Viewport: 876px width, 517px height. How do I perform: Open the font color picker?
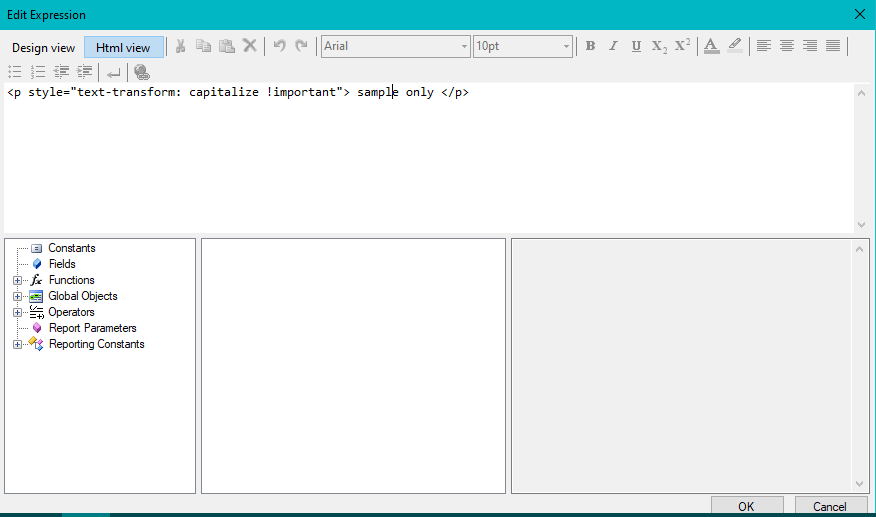coord(711,46)
